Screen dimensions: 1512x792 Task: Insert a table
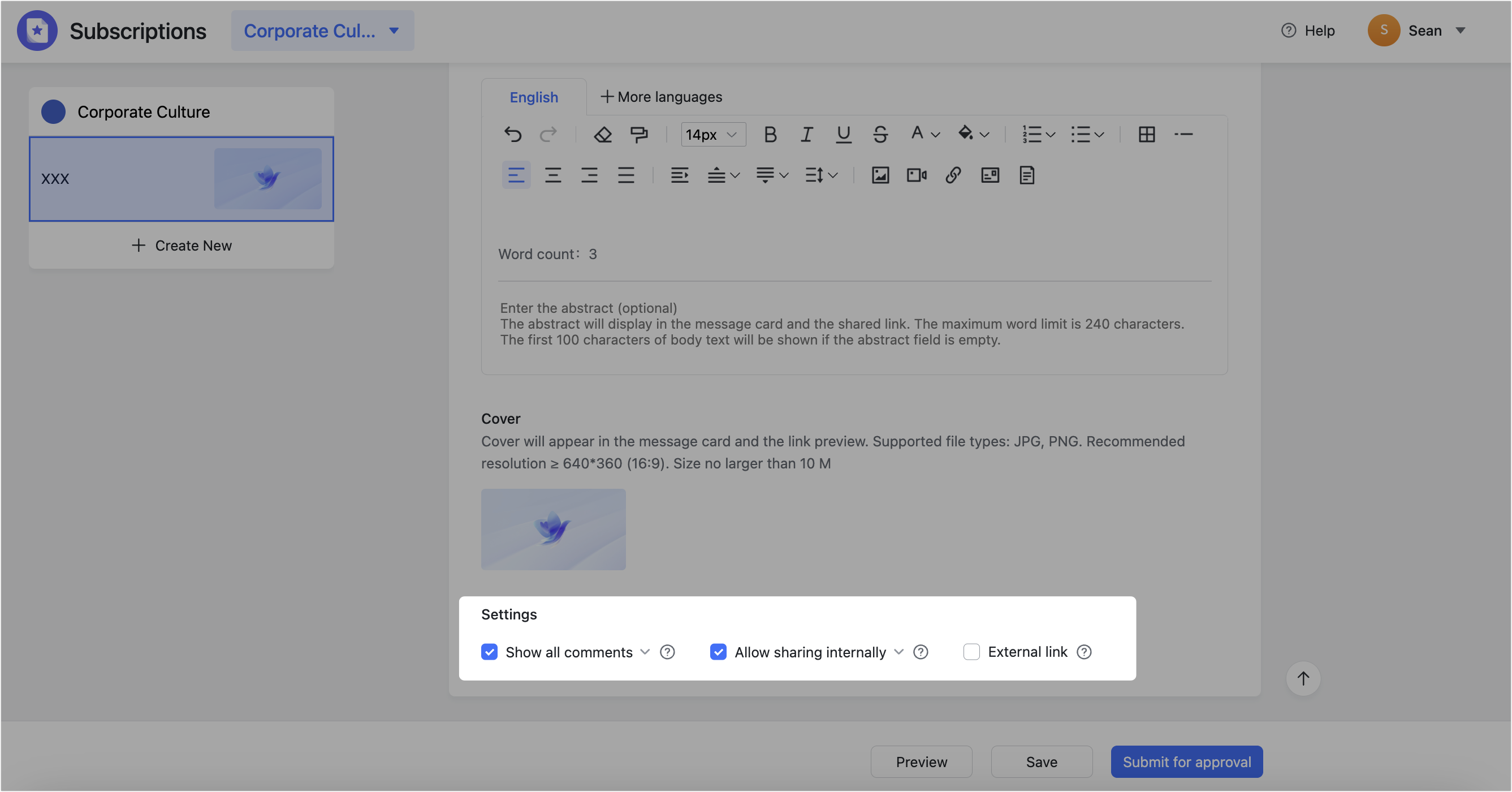tap(1146, 135)
